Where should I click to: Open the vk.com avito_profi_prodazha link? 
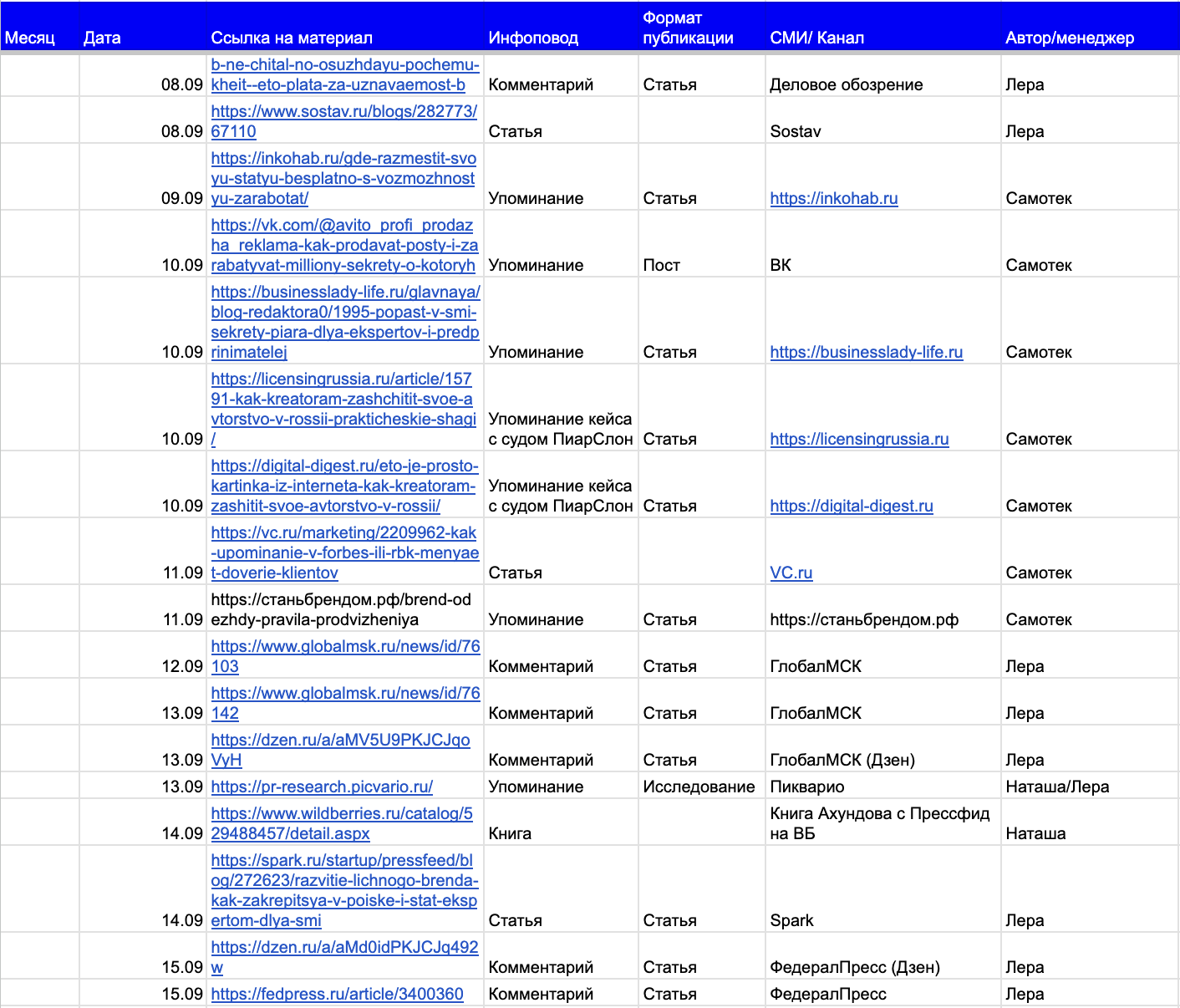(x=344, y=245)
